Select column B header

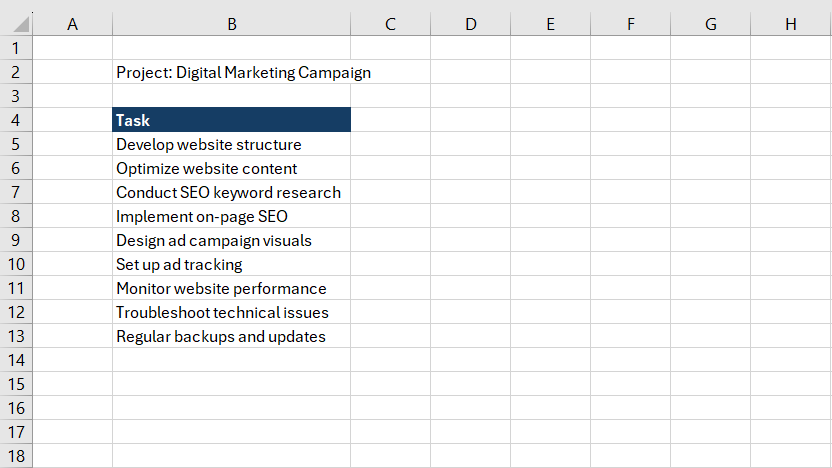231,24
